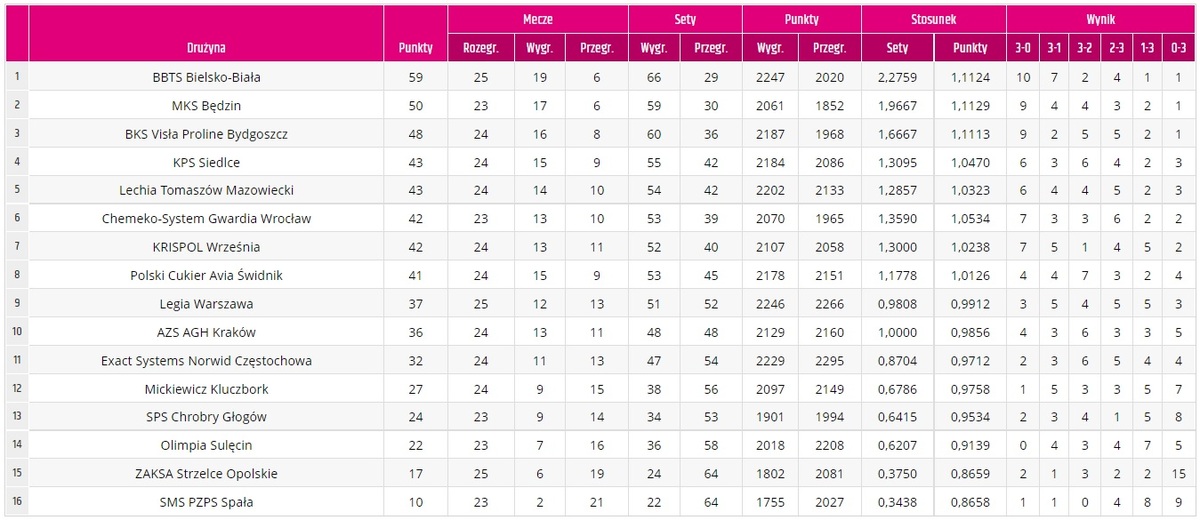Click the Drużyna column header
This screenshot has width=1200, height=520.
(x=206, y=47)
